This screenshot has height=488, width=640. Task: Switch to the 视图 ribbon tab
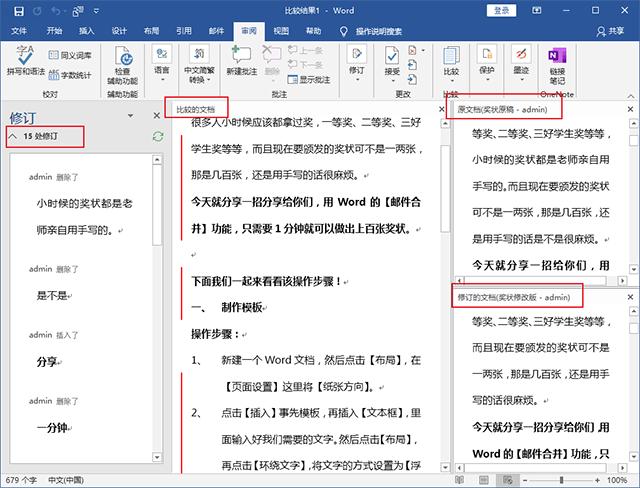pos(281,31)
